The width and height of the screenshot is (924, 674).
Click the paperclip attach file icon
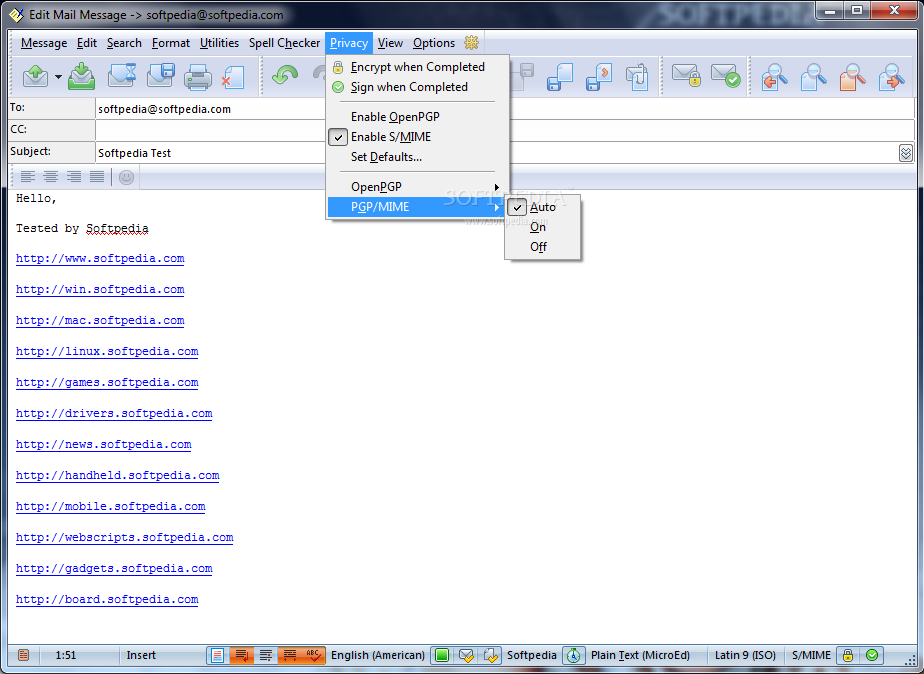637,77
